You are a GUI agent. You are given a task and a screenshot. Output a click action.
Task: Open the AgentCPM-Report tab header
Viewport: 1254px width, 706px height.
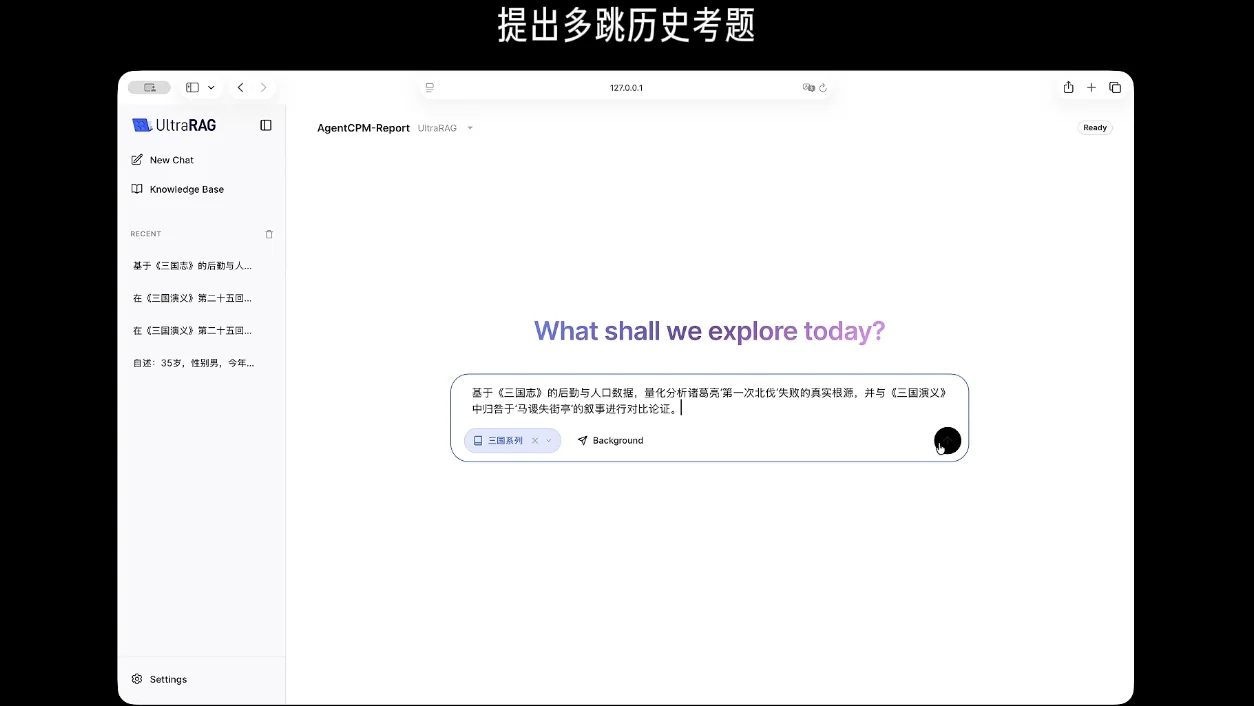pos(363,127)
